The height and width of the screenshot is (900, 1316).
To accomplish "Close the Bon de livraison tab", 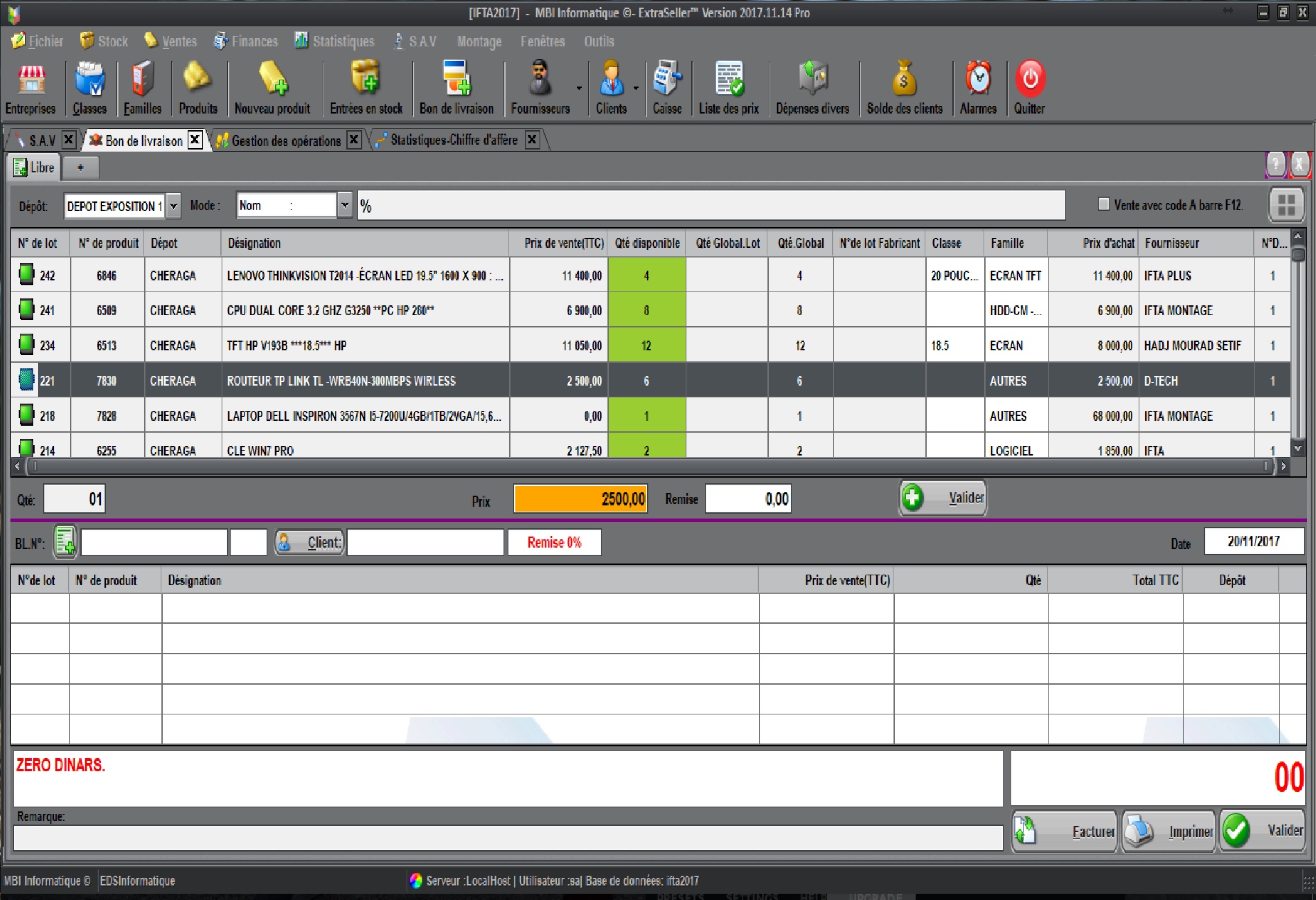I will click(x=195, y=140).
